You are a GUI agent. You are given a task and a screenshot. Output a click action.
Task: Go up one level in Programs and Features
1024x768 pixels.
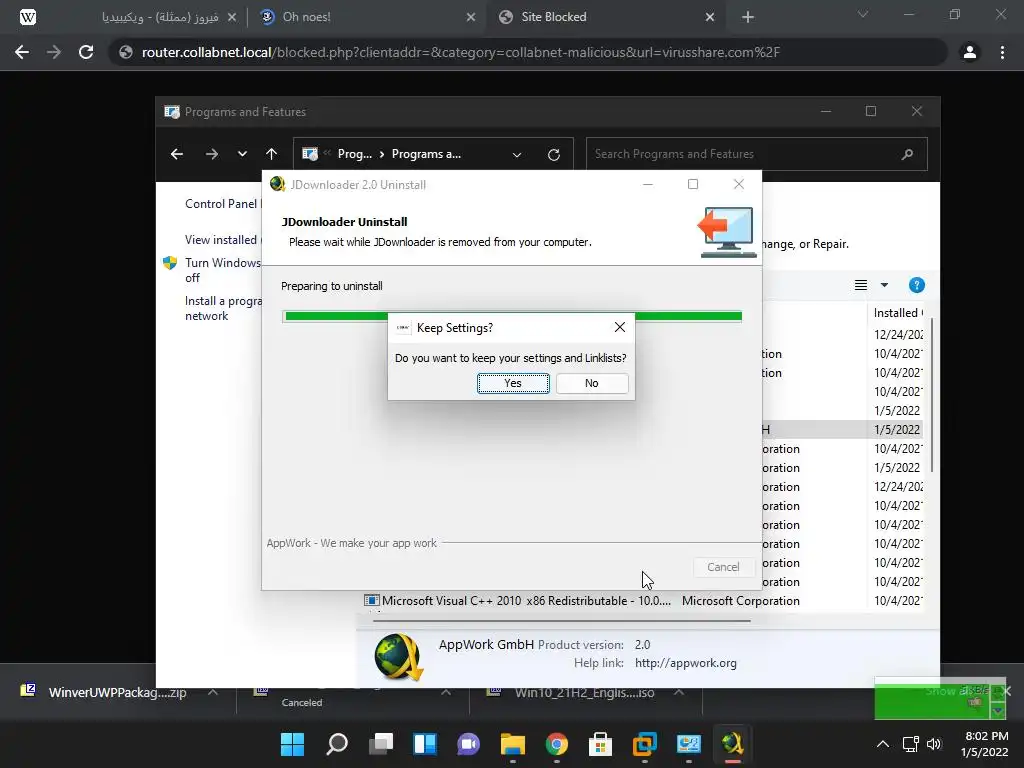tap(272, 154)
